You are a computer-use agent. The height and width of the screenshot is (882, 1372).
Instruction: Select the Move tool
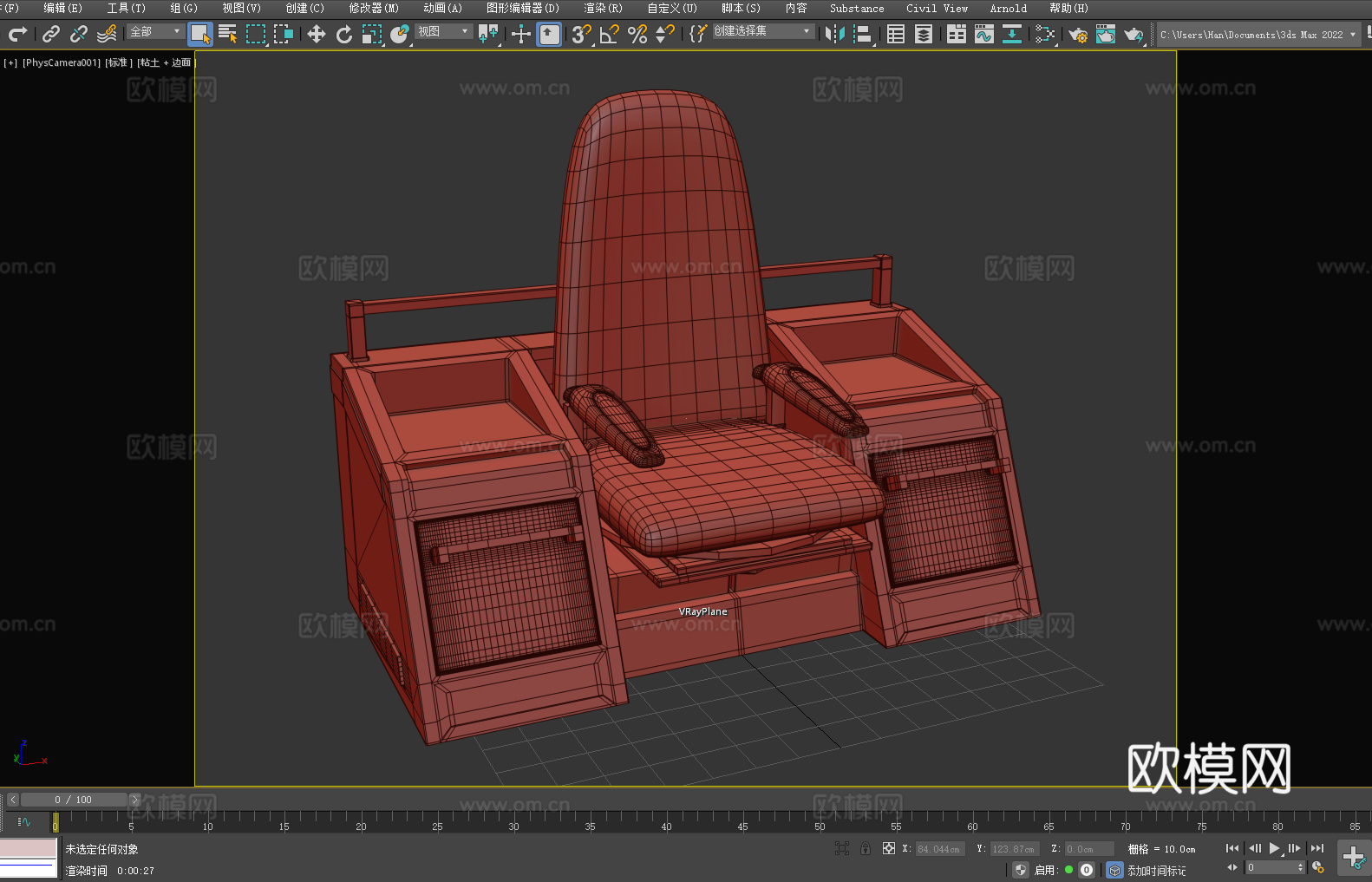pyautogui.click(x=317, y=34)
